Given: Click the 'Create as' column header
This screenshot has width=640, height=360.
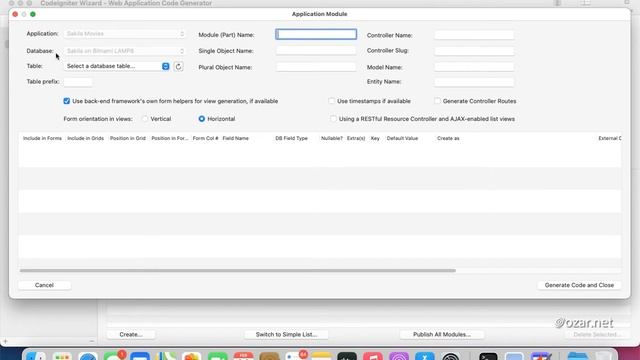Looking at the screenshot, I should (448, 138).
